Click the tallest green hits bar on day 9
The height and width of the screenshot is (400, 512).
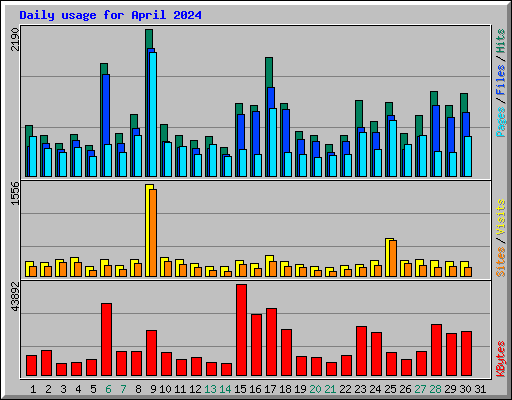[x=149, y=38]
